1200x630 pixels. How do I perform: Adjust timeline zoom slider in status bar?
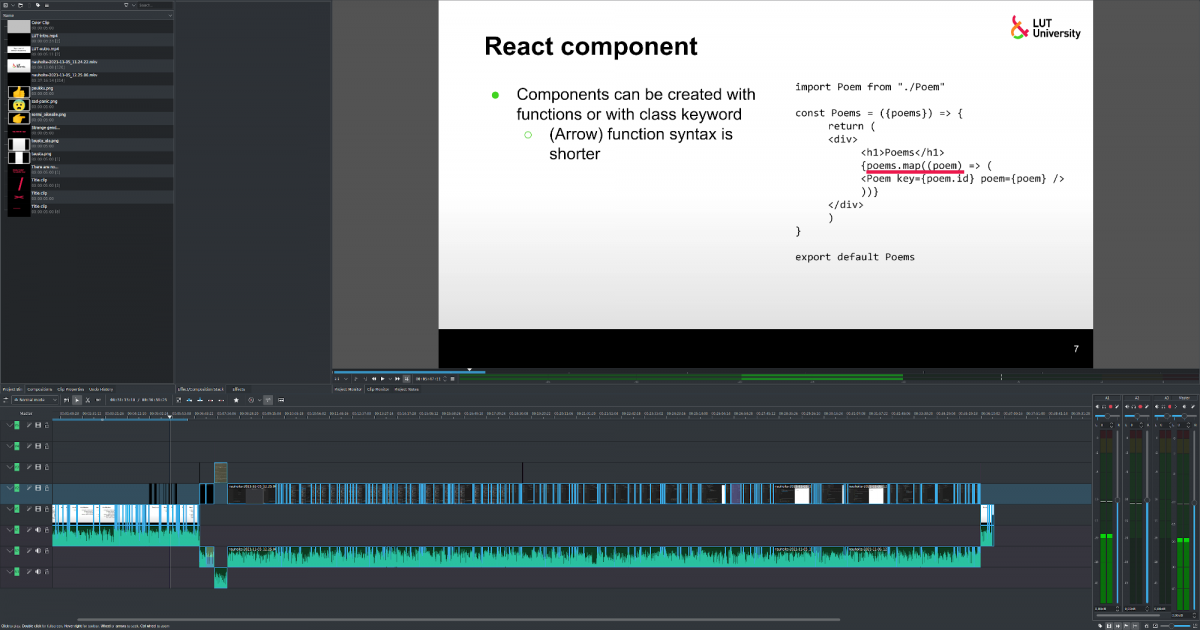[1175, 626]
